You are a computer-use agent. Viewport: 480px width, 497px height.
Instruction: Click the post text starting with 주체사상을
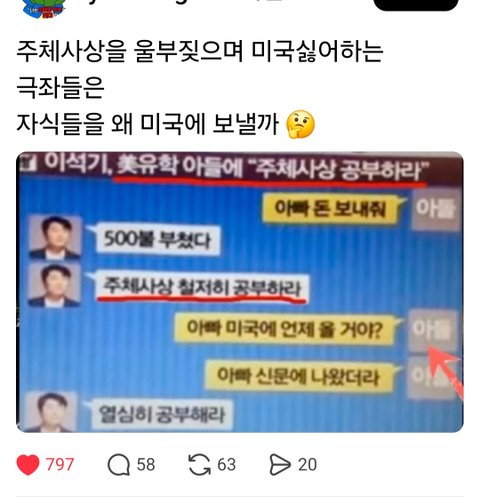pyautogui.click(x=200, y=88)
